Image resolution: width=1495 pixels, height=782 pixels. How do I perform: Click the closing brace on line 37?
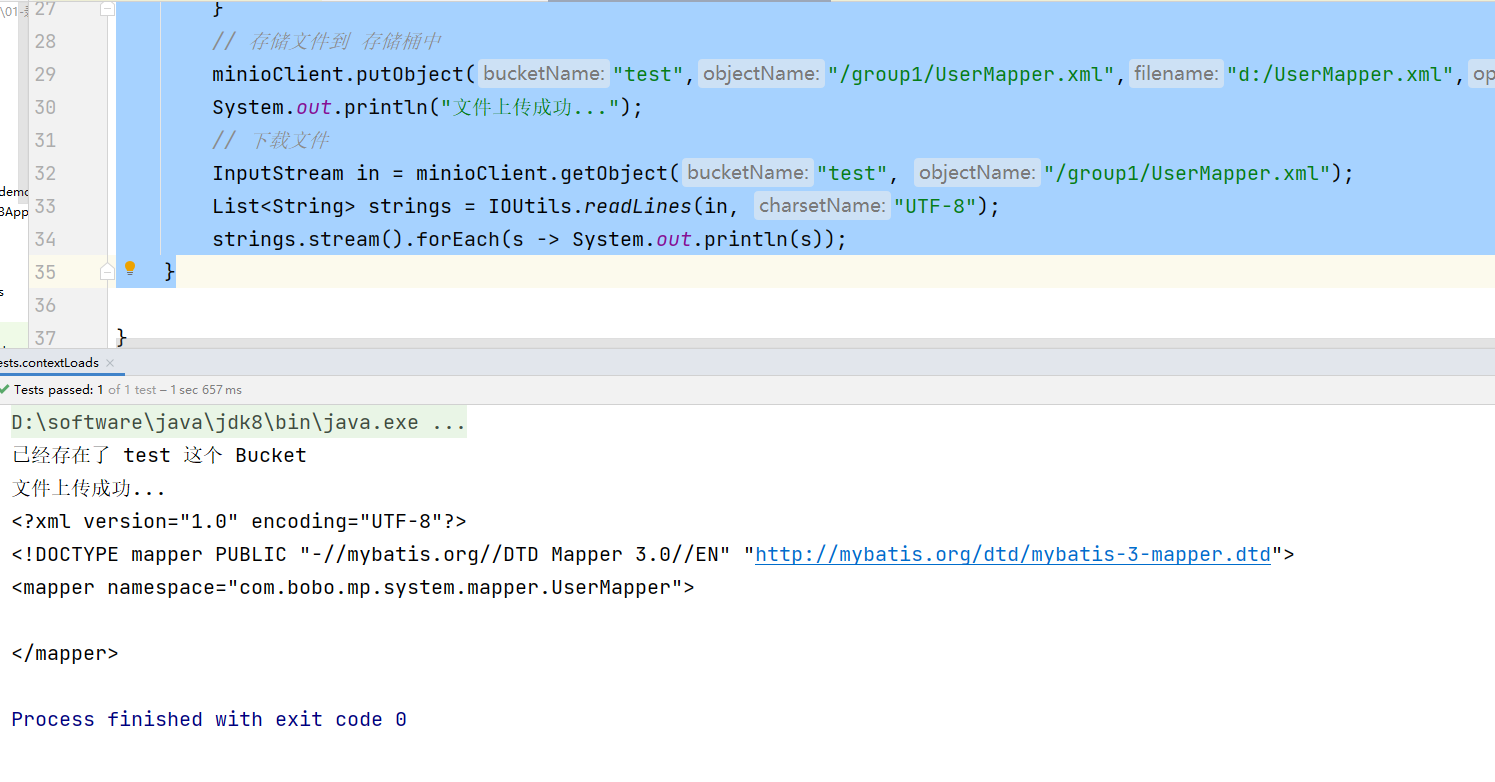122,336
